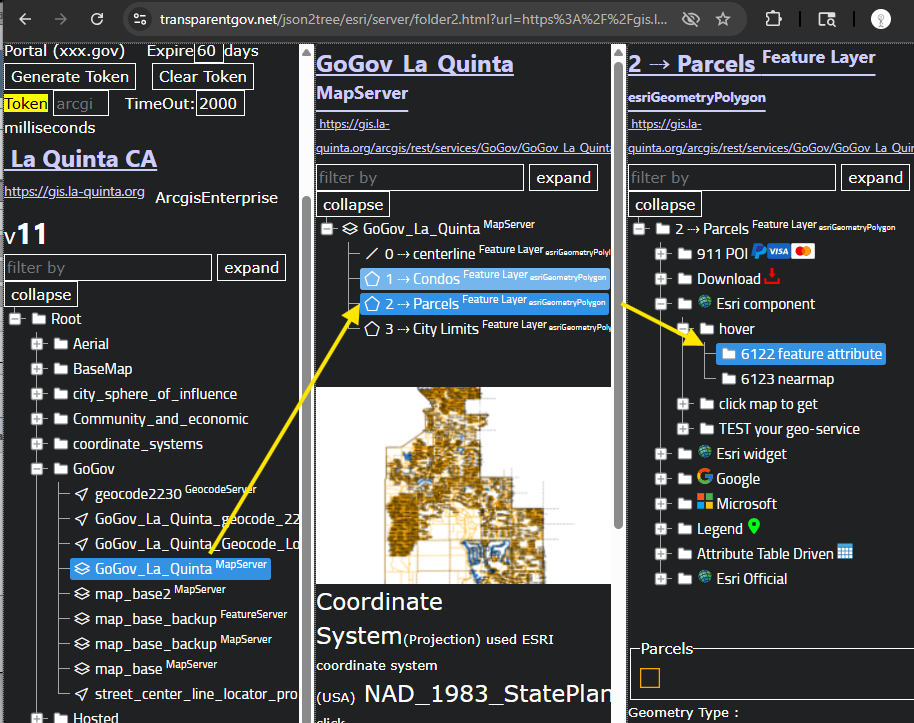Collapse the GoGov folder node
Screen dimensions: 914x723
click(x=37, y=469)
